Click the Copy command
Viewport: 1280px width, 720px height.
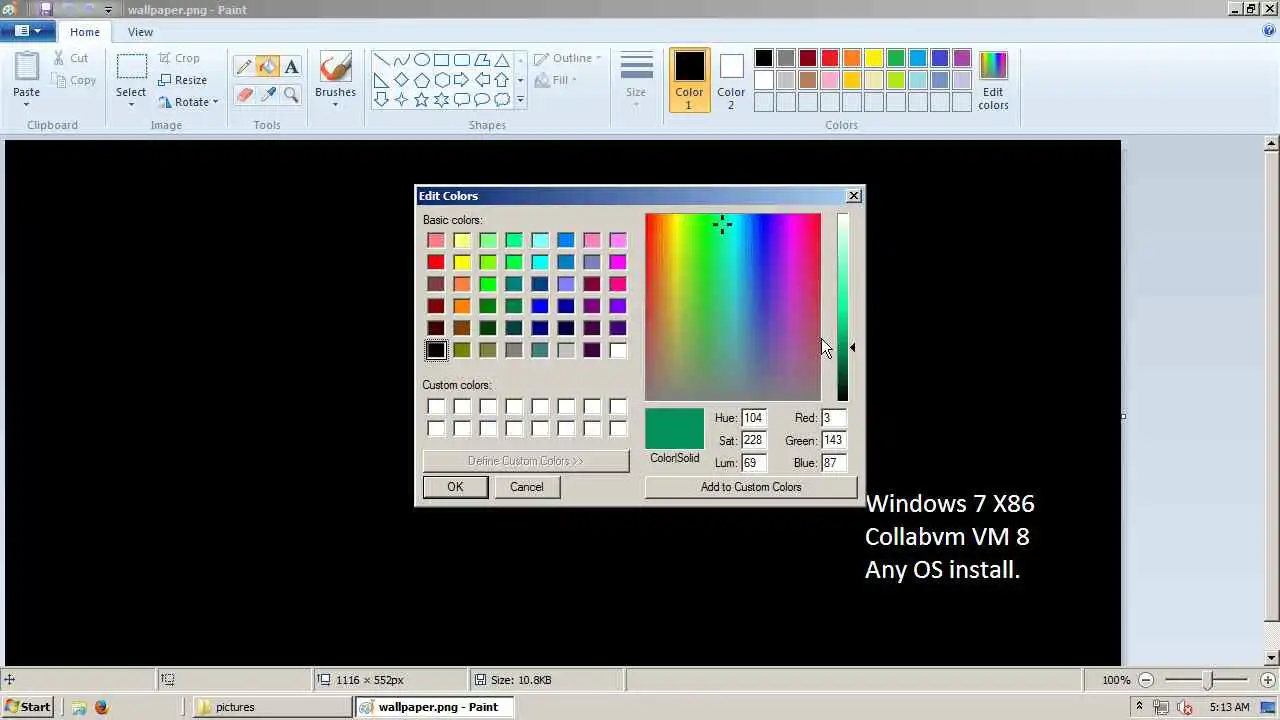click(74, 80)
